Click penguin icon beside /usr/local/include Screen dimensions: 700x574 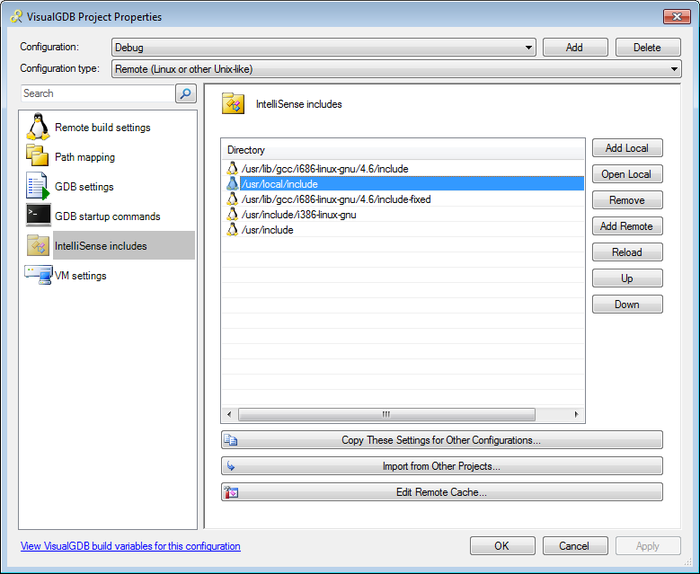tap(232, 183)
